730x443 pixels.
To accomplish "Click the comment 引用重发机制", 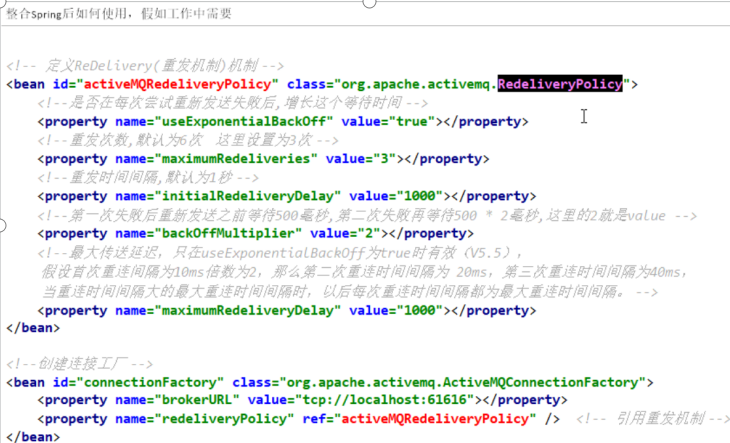I will [653, 419].
